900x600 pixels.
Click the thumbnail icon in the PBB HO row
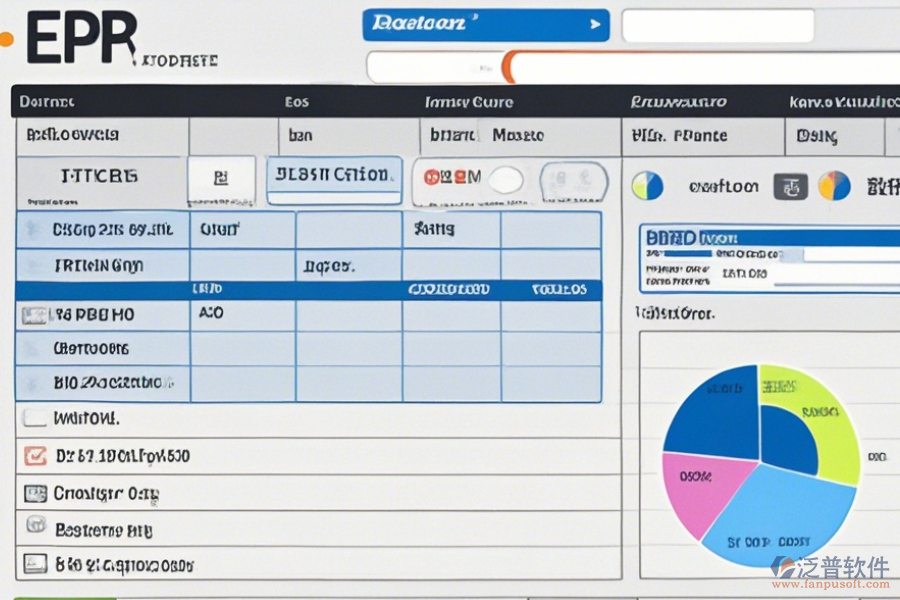tap(34, 315)
